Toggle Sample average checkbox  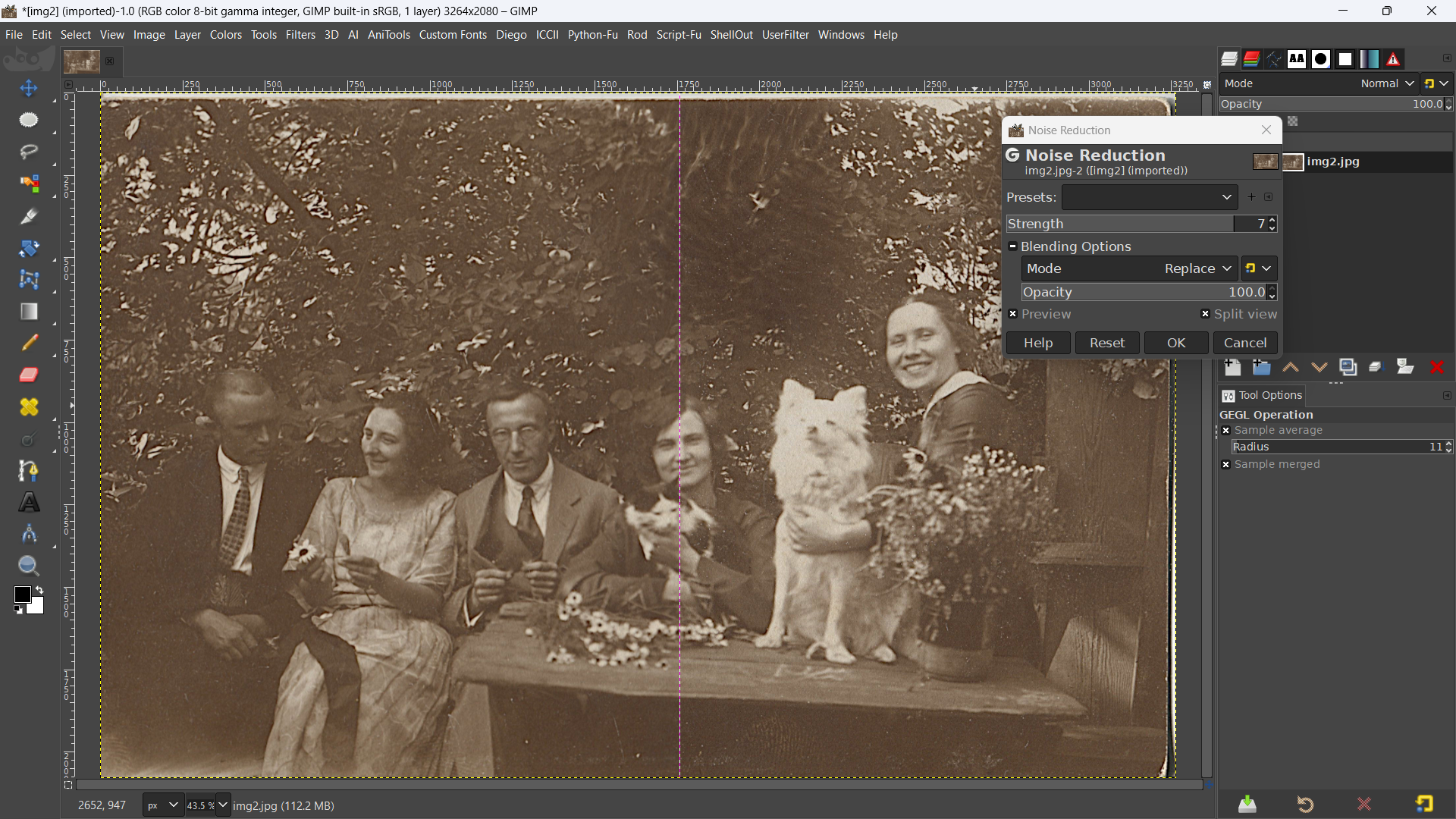point(1226,430)
